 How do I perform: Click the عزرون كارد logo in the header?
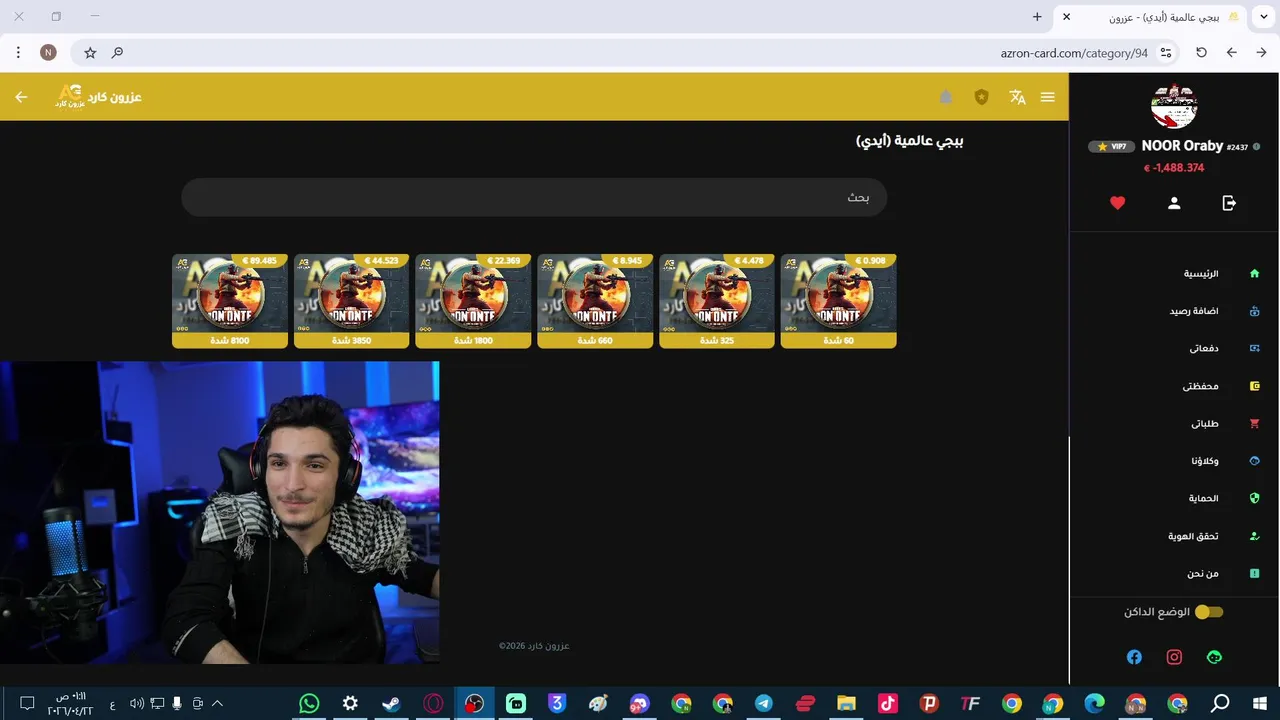point(98,97)
